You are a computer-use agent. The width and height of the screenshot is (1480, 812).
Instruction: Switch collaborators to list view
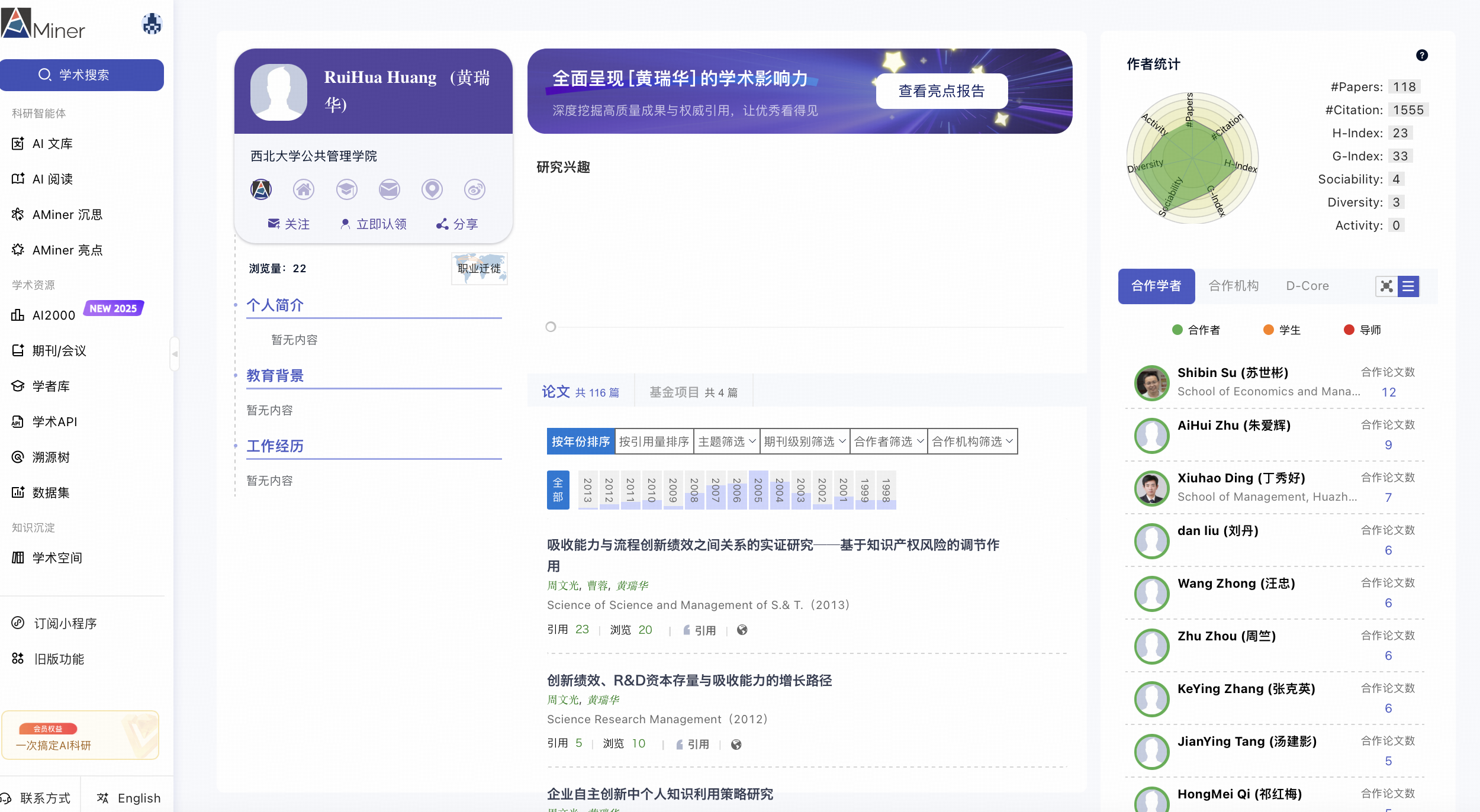[x=1408, y=286]
